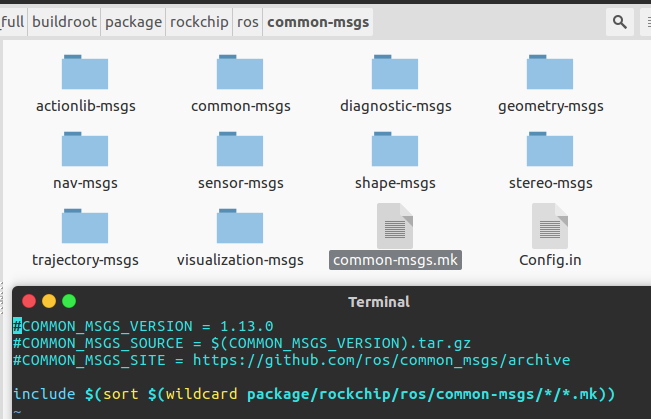Click the visualization-msgs label

[x=240, y=260]
